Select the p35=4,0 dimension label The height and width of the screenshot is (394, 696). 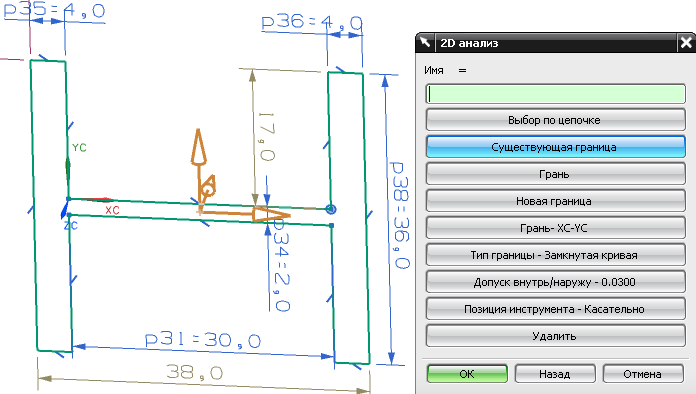coord(54,10)
